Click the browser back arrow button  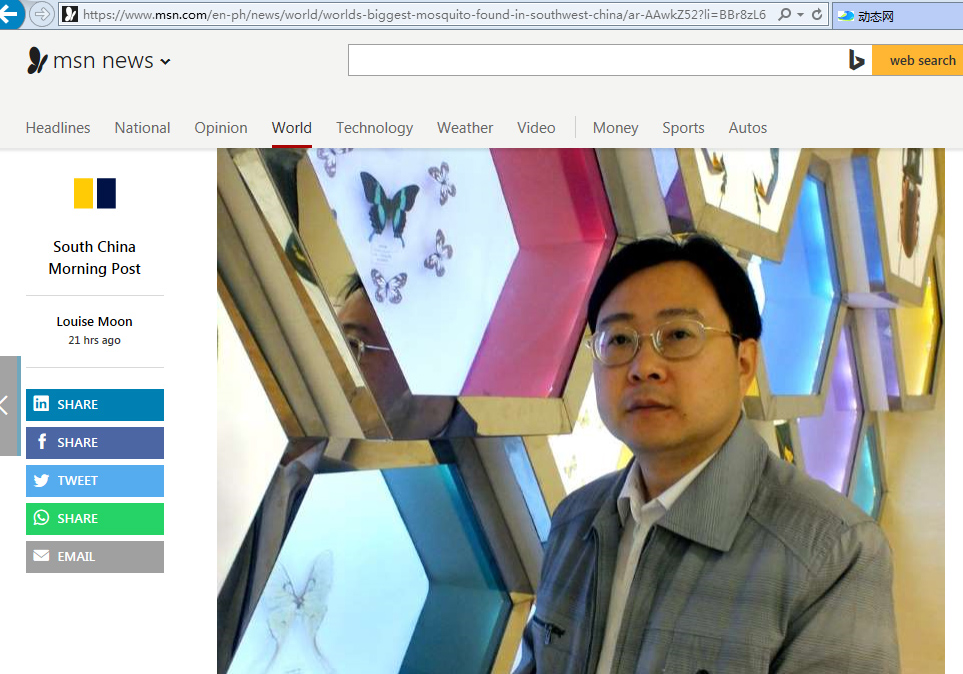coord(9,14)
